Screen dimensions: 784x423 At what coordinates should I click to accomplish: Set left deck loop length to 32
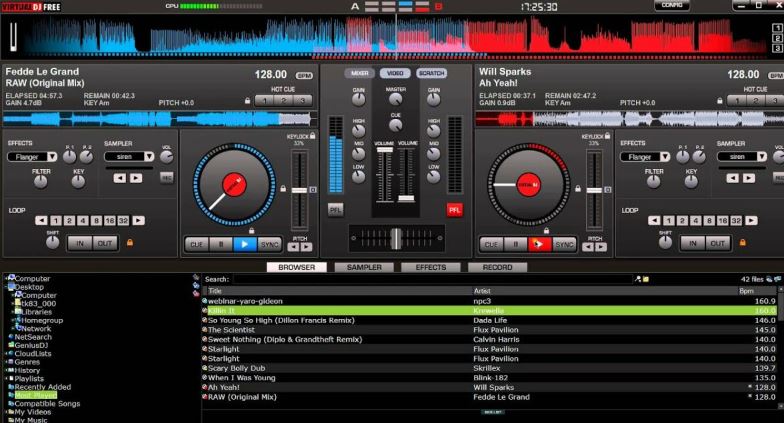coord(123,220)
